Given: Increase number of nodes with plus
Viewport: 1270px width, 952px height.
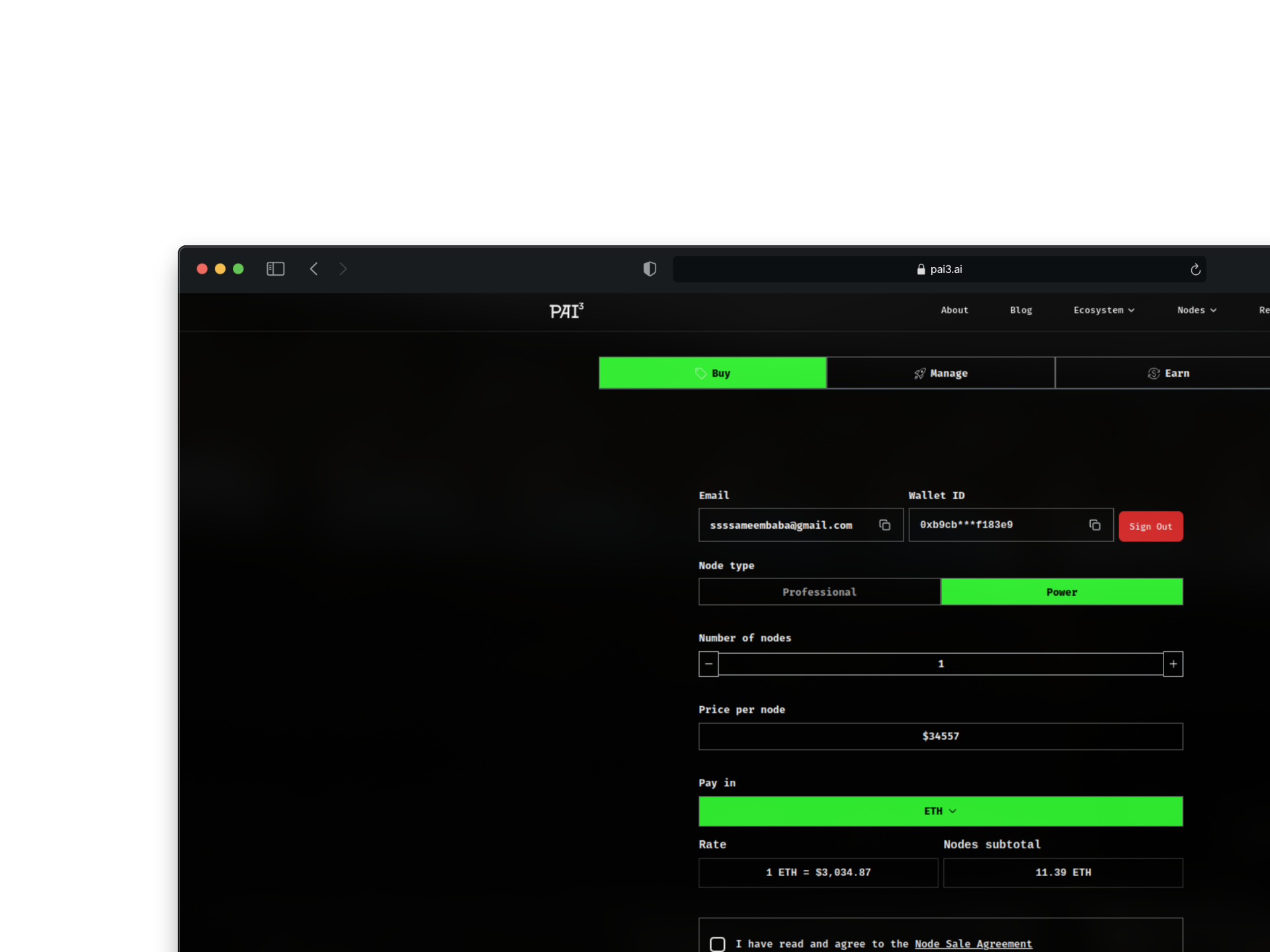Looking at the screenshot, I should click(1173, 664).
